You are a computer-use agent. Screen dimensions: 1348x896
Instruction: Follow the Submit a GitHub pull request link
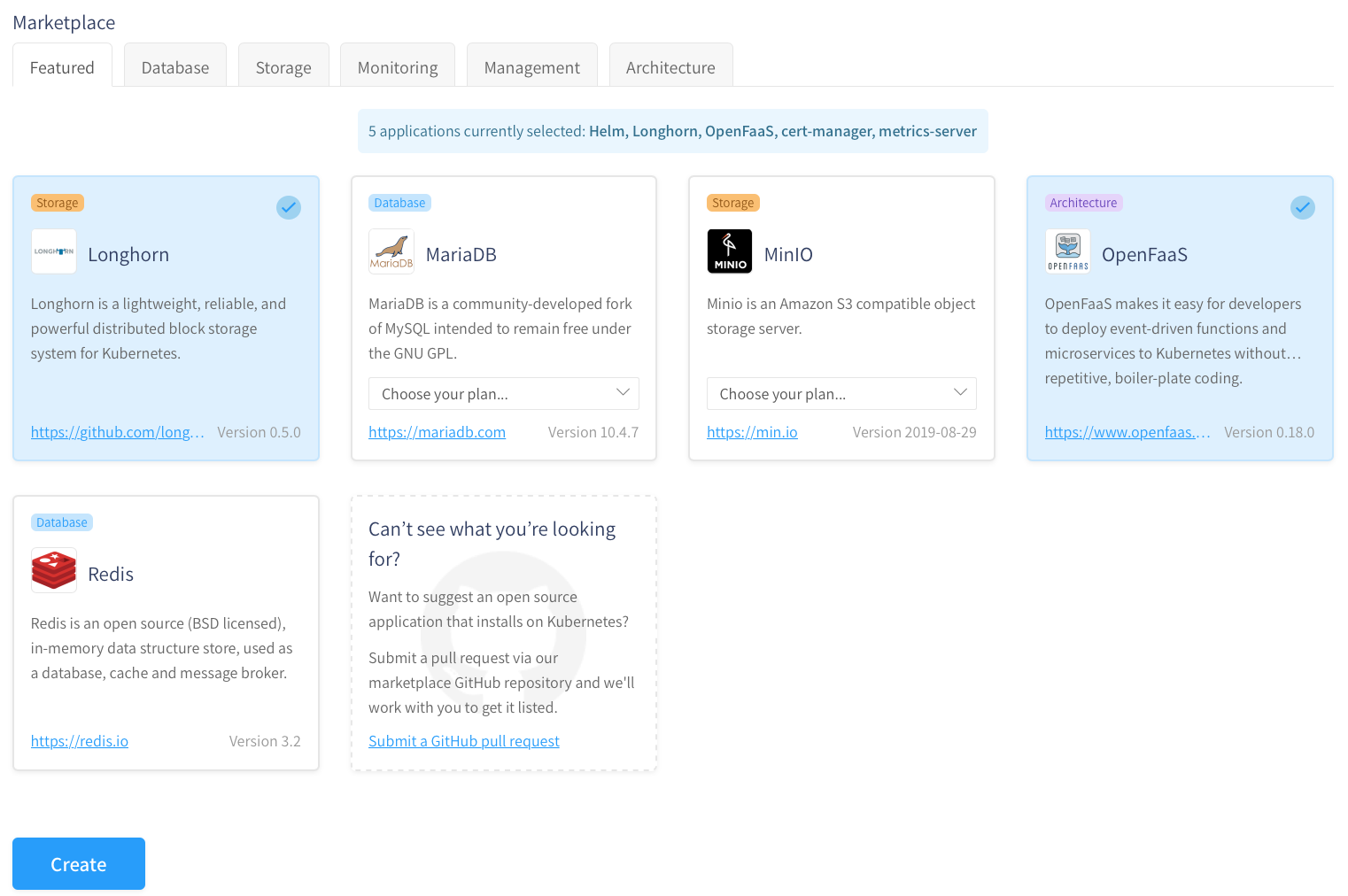(464, 741)
